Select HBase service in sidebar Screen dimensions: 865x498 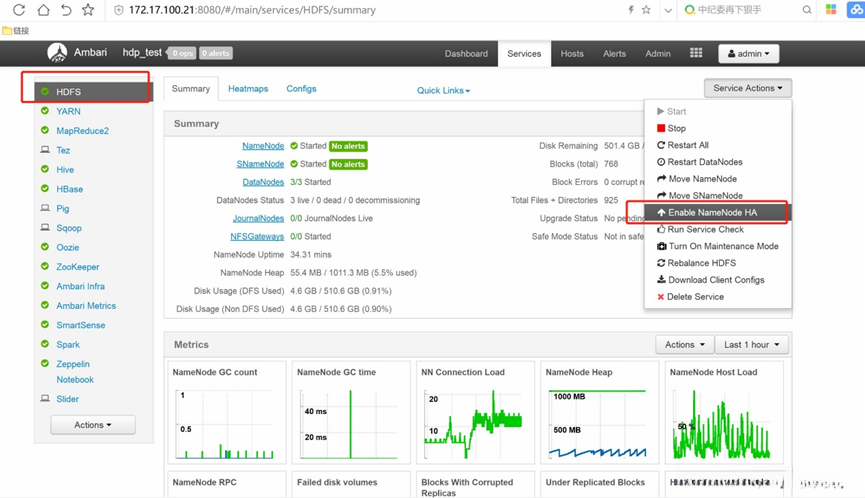(x=70, y=189)
